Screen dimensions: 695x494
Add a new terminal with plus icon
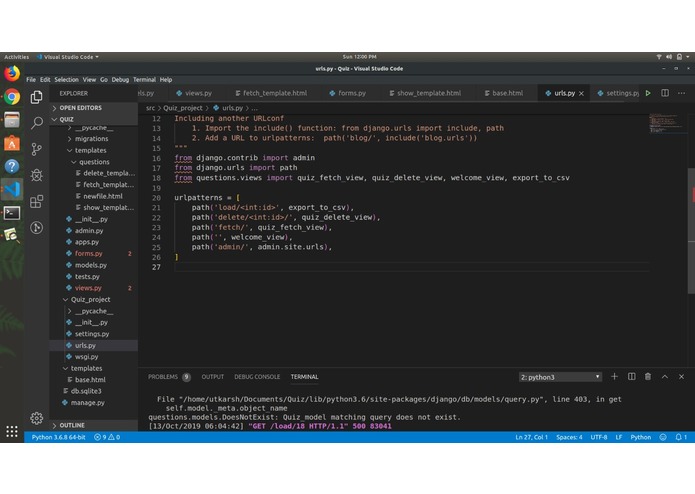coord(614,377)
